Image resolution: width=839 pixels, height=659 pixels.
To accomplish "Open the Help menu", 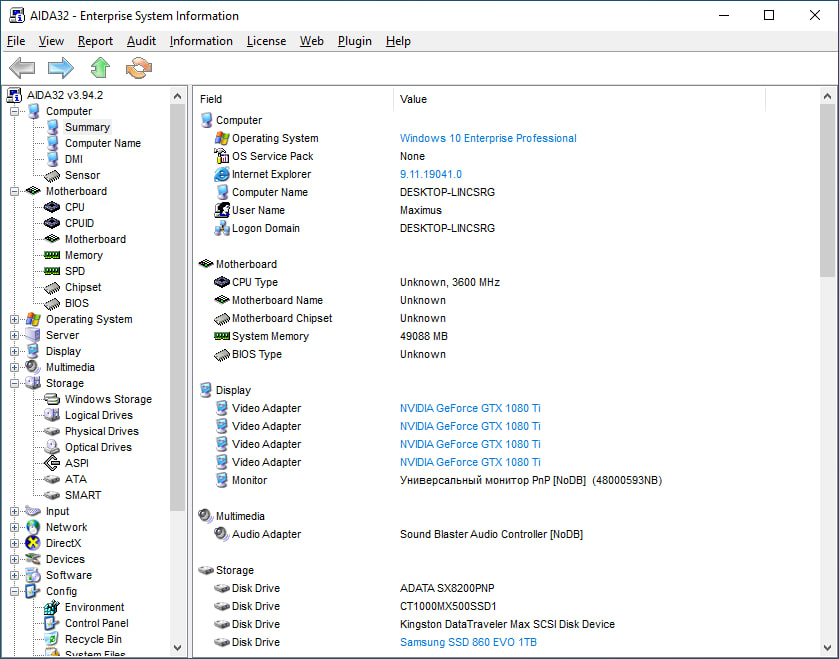I will [398, 41].
